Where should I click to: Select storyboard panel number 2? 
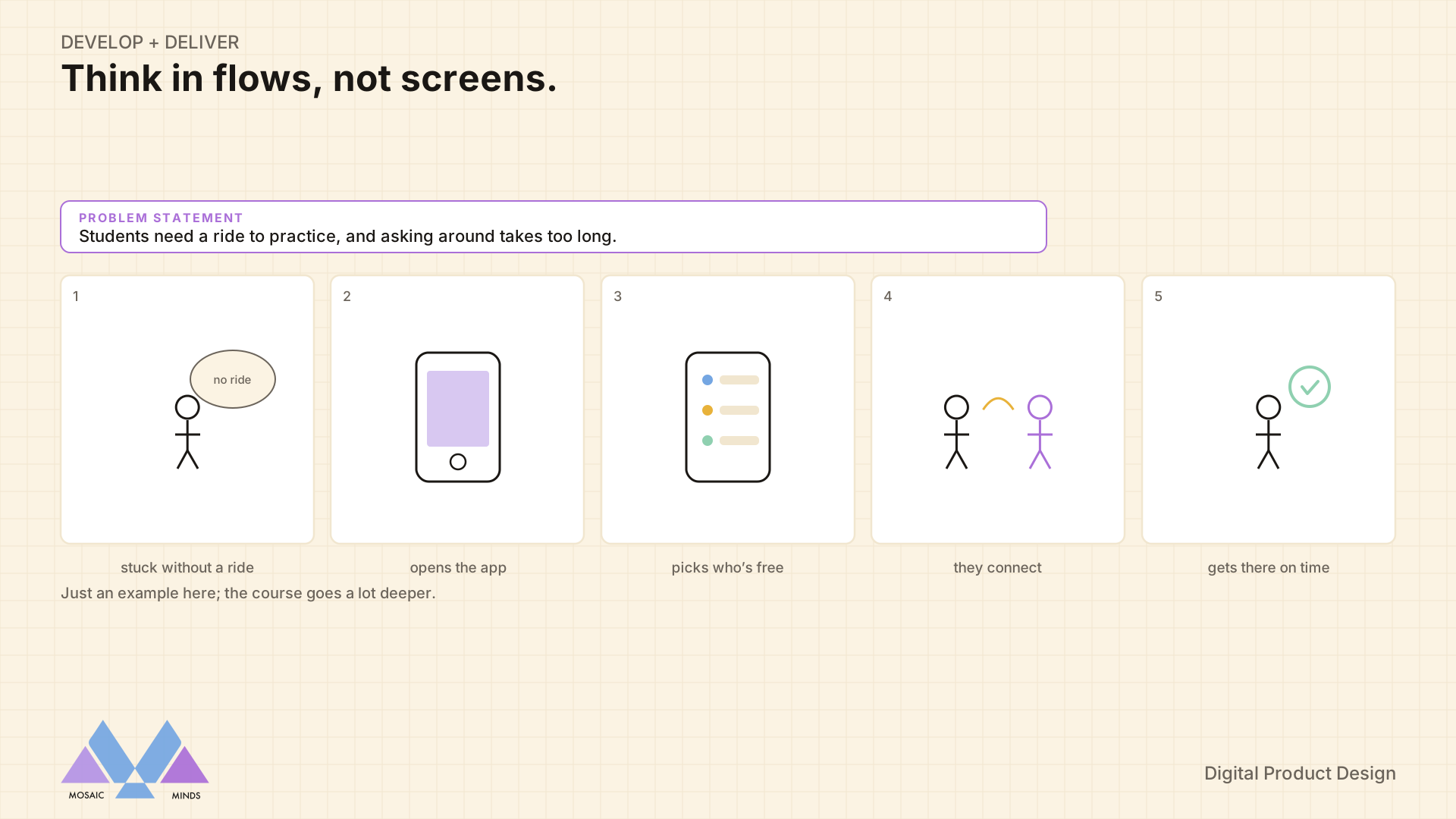click(x=457, y=409)
